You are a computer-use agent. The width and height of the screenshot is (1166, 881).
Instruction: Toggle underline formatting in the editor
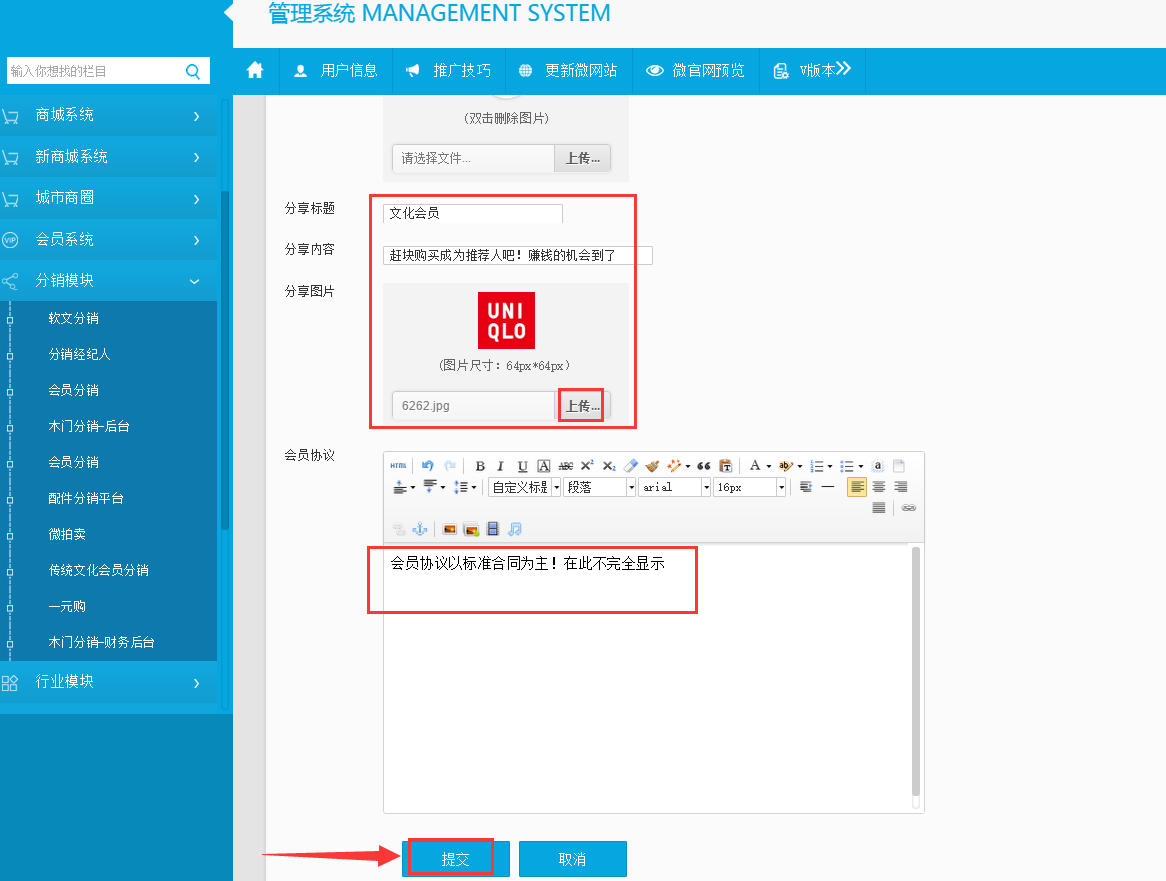(x=522, y=466)
